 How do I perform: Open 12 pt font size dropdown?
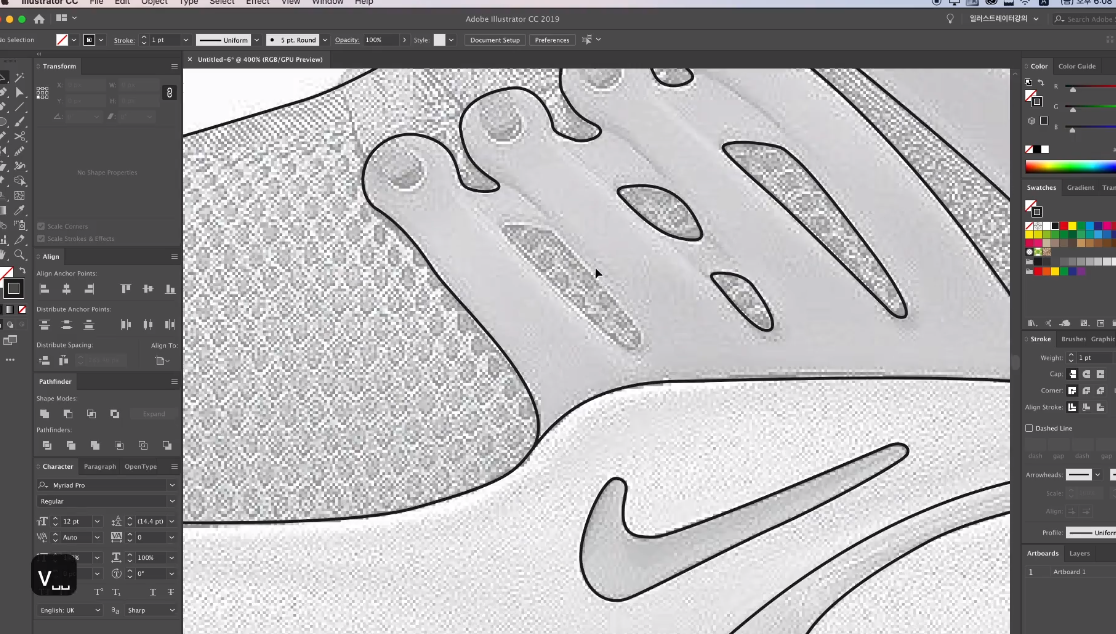click(x=97, y=522)
